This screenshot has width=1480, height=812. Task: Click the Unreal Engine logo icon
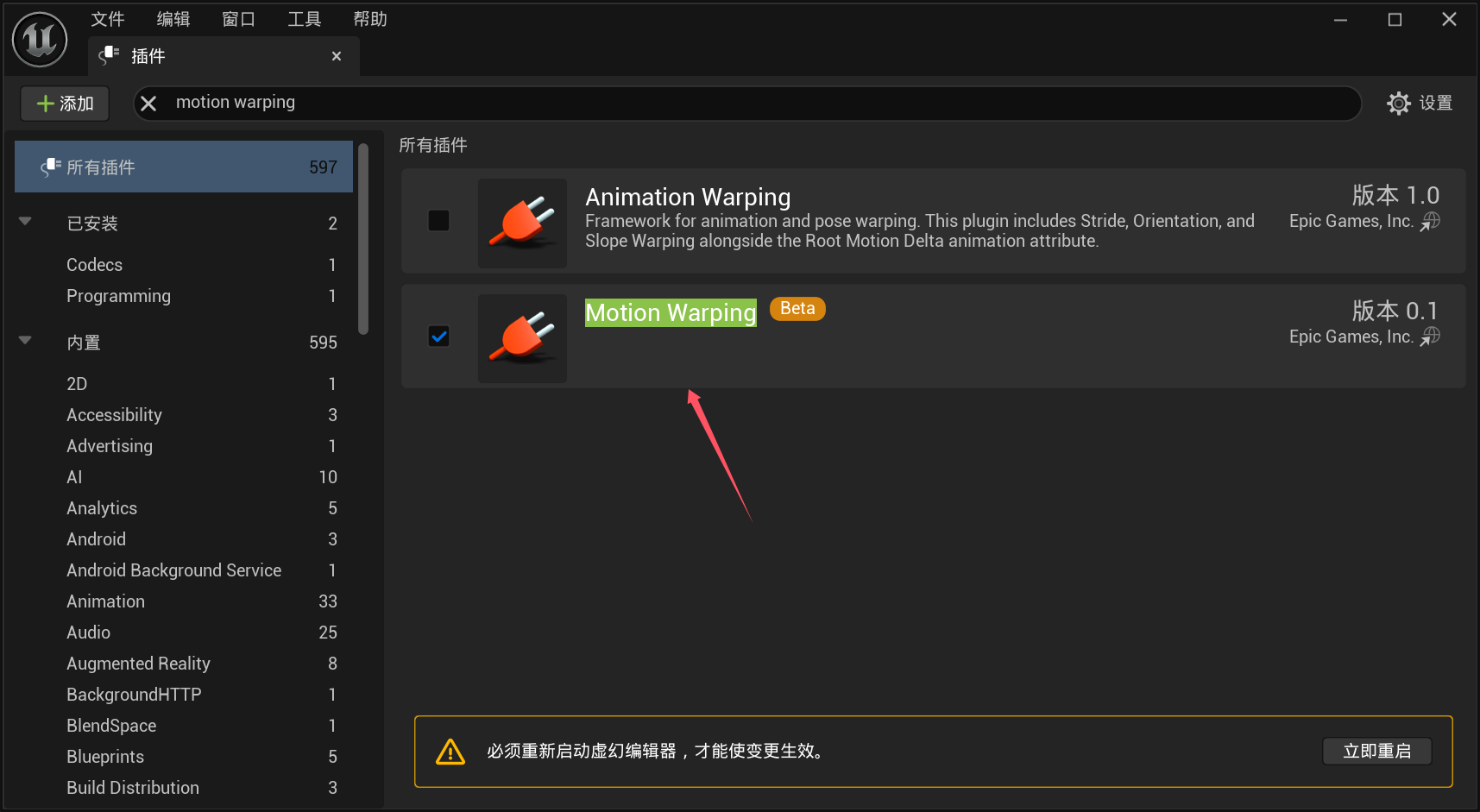coord(40,40)
